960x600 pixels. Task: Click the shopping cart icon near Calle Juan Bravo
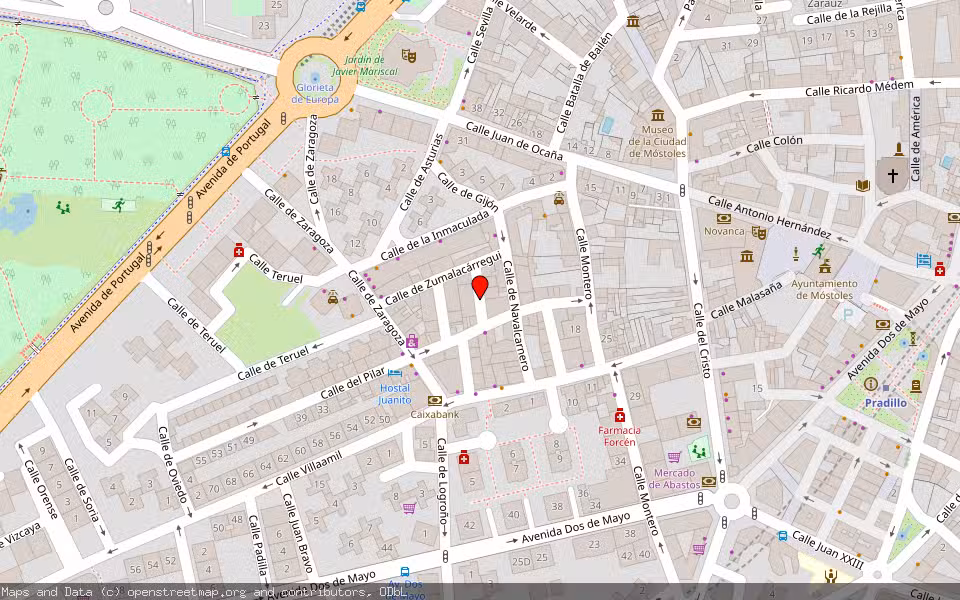tap(408, 508)
